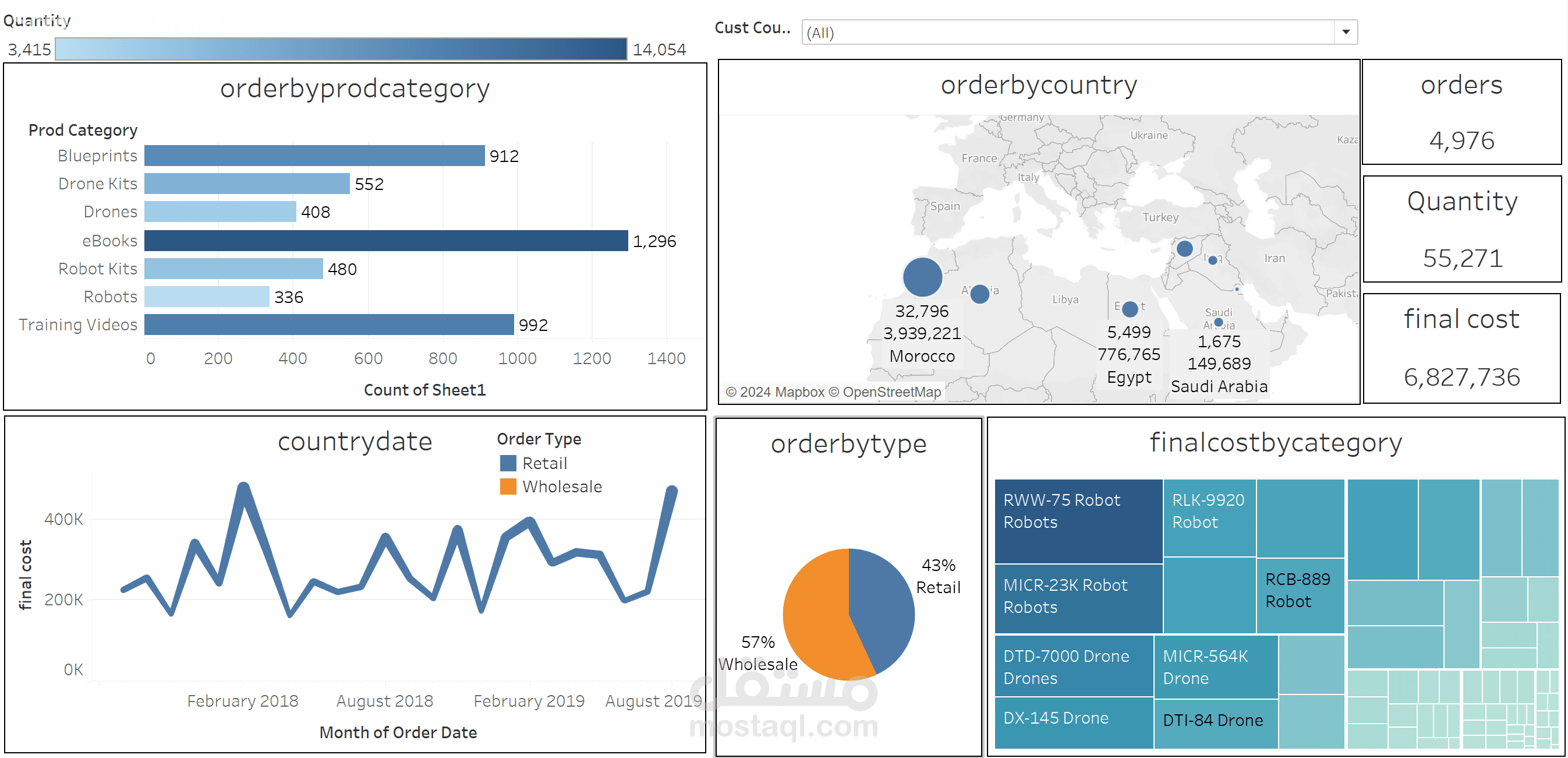The width and height of the screenshot is (1568, 758).
Task: Select the Blueprints bar showing 912
Action: (314, 156)
